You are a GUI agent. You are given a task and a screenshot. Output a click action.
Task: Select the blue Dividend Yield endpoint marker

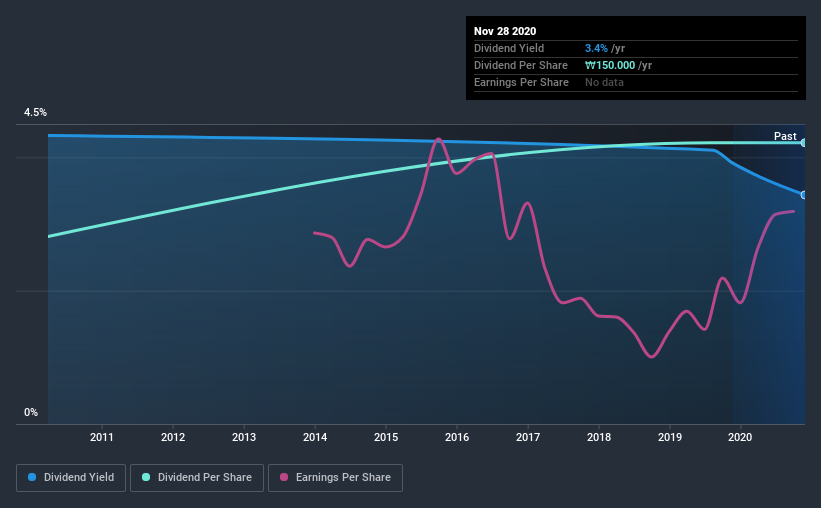tap(803, 195)
